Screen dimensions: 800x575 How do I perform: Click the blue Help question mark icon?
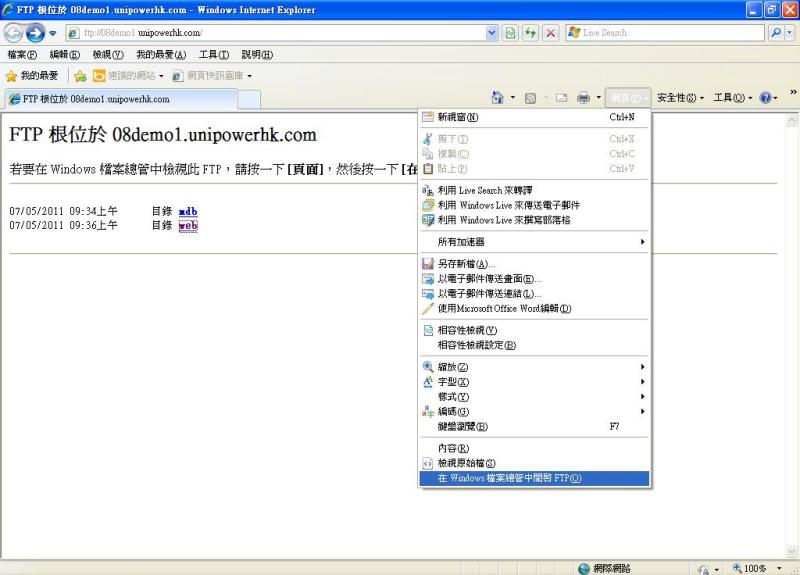coord(765,97)
